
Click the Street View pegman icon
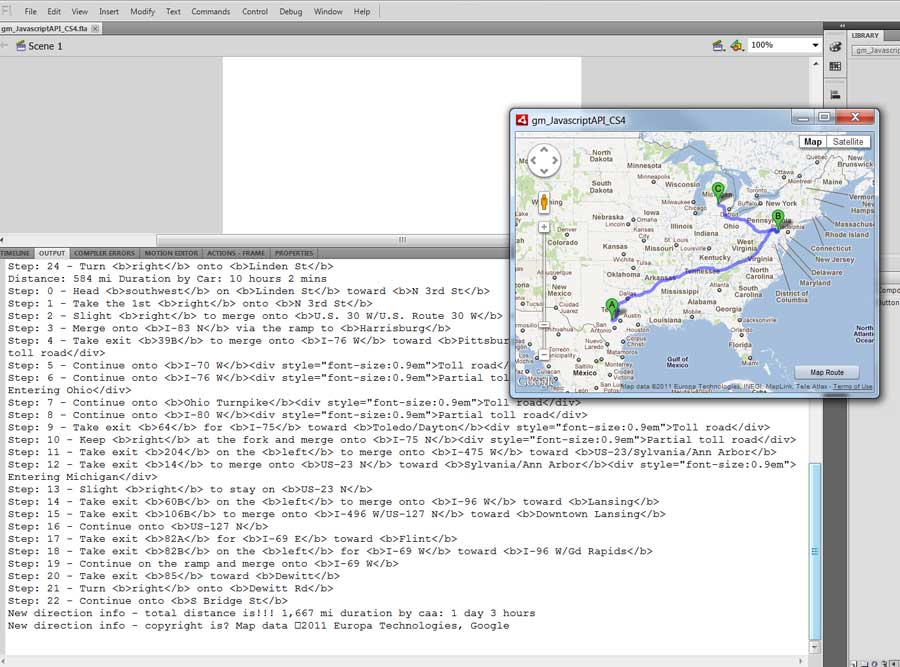(x=544, y=203)
